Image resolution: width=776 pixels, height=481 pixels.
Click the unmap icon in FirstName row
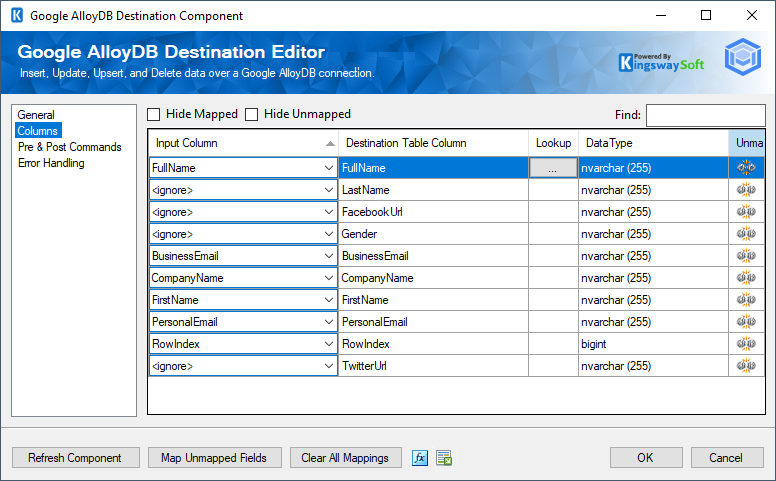[746, 300]
